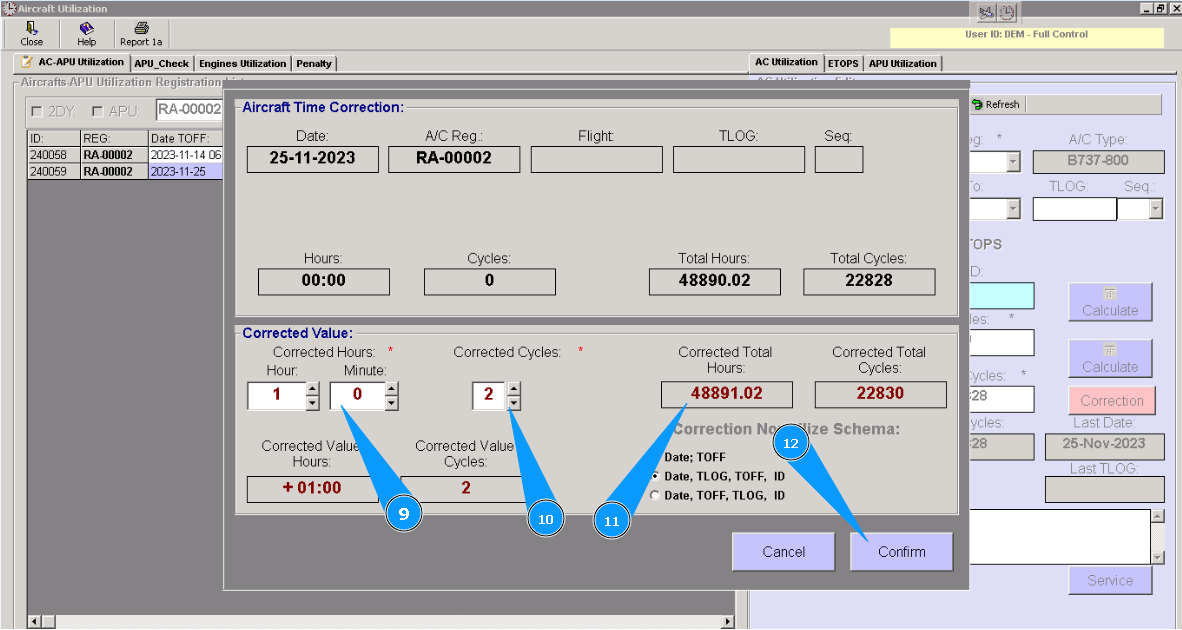Switch to AC Utilization tab
Screen dimensions: 1182x630
(x=786, y=63)
